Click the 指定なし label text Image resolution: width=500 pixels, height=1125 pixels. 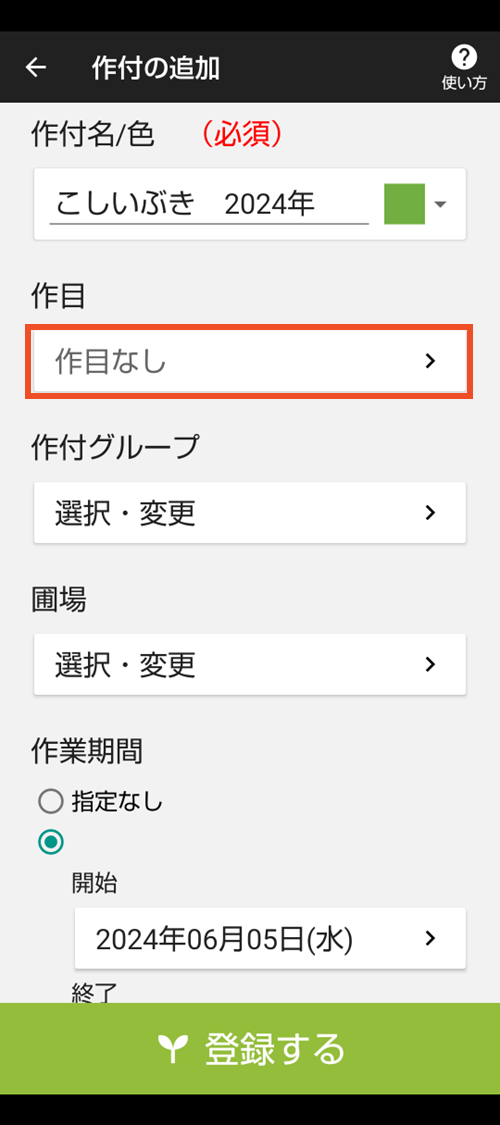(x=117, y=801)
